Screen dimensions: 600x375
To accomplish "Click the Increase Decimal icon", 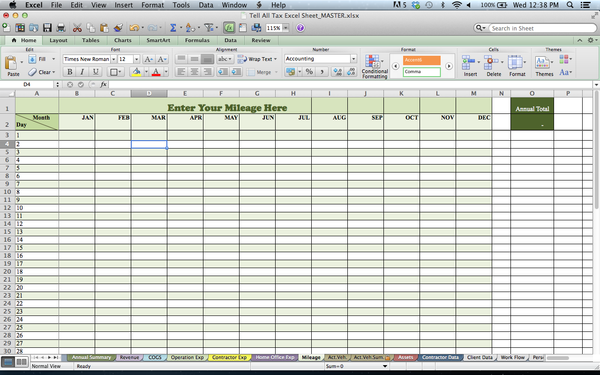I will 338,72.
